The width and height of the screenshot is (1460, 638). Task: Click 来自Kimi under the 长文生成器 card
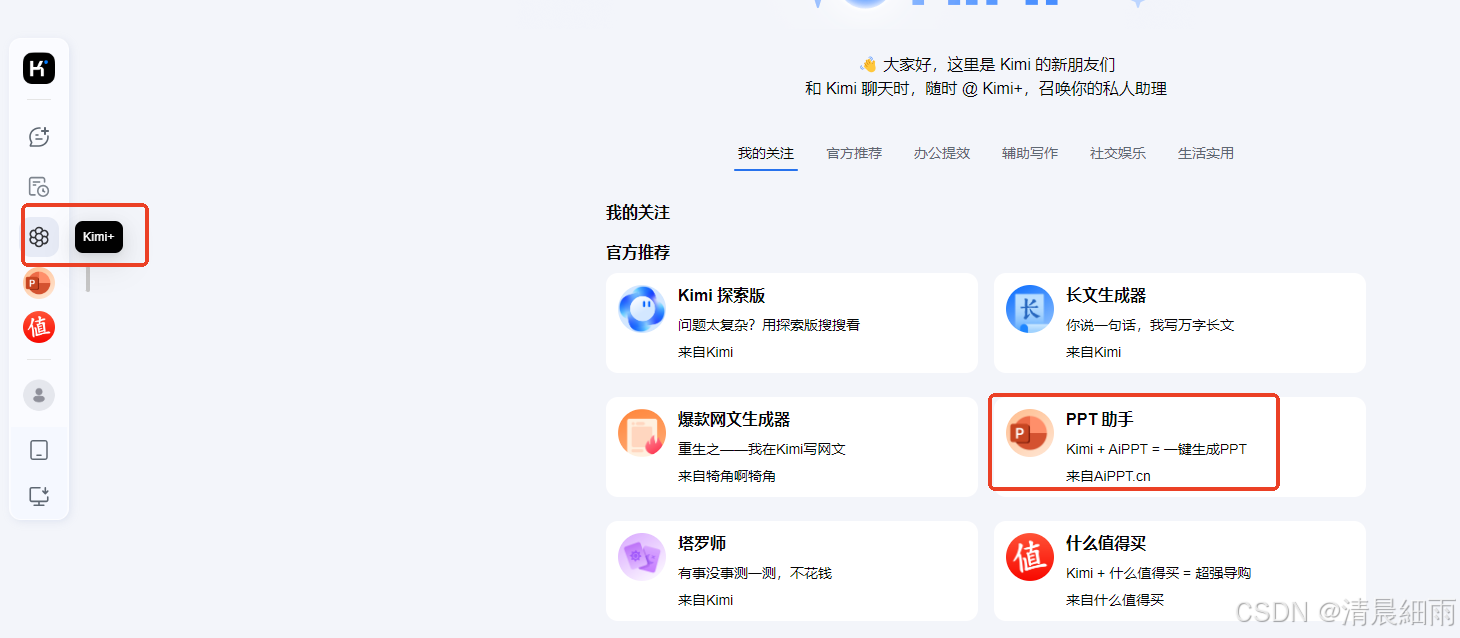point(1094,352)
